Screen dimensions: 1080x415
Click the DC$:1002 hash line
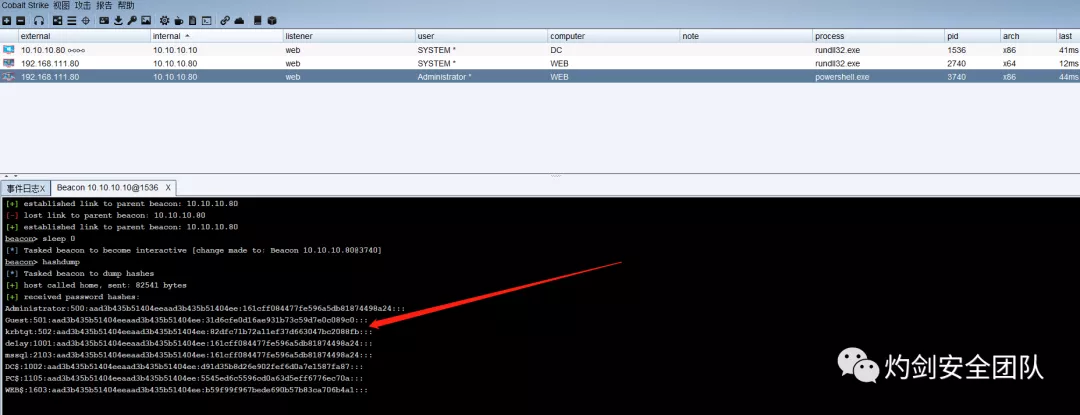[x=184, y=366]
